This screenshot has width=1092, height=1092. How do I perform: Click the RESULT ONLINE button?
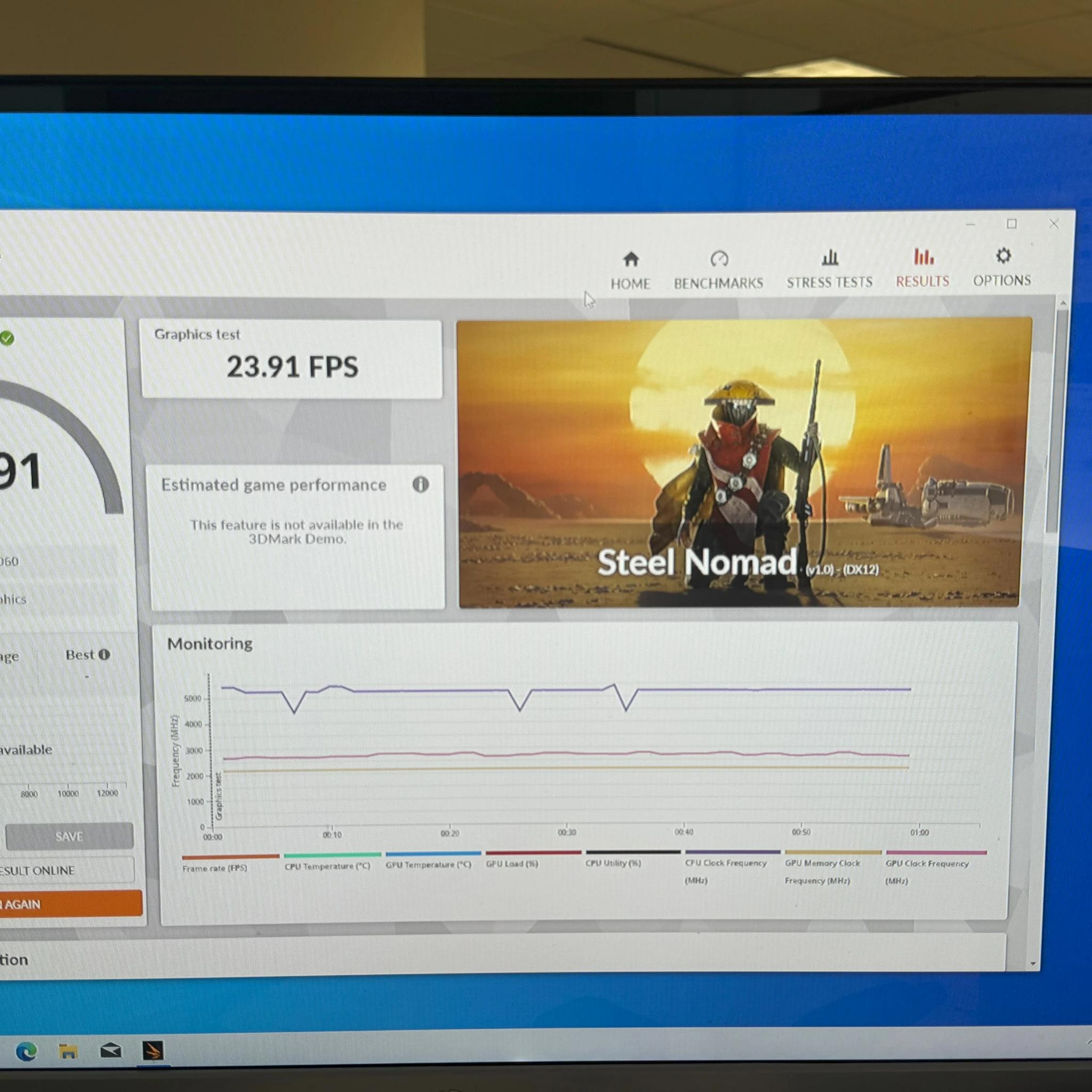pyautogui.click(x=67, y=870)
